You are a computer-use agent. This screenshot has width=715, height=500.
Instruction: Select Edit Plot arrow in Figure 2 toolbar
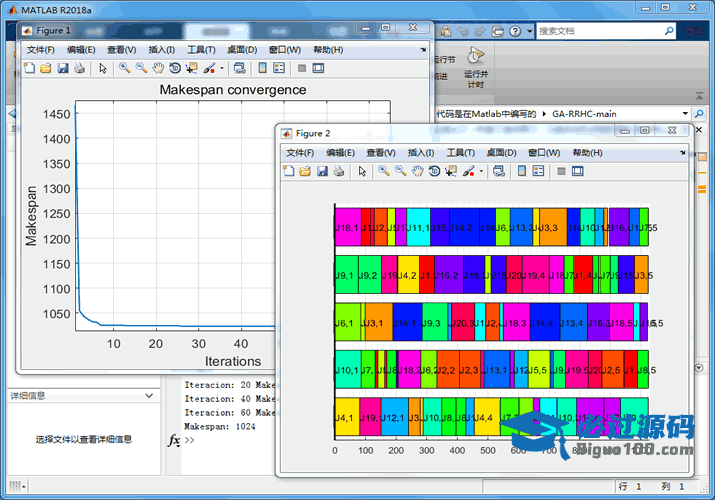(363, 171)
